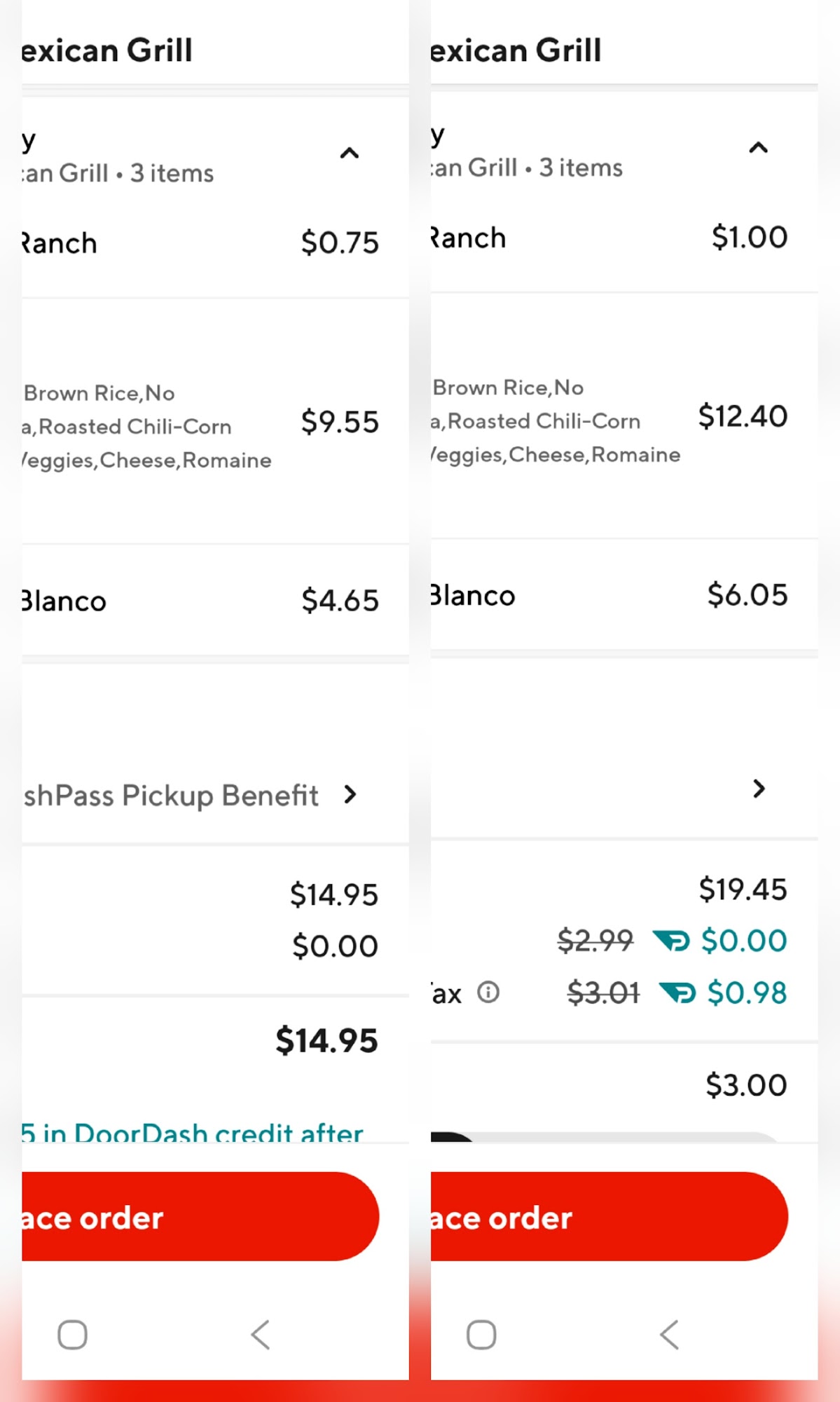Viewport: 840px width, 1402px height.
Task: Select the Ranch item priced $0.75
Action: click(x=200, y=243)
